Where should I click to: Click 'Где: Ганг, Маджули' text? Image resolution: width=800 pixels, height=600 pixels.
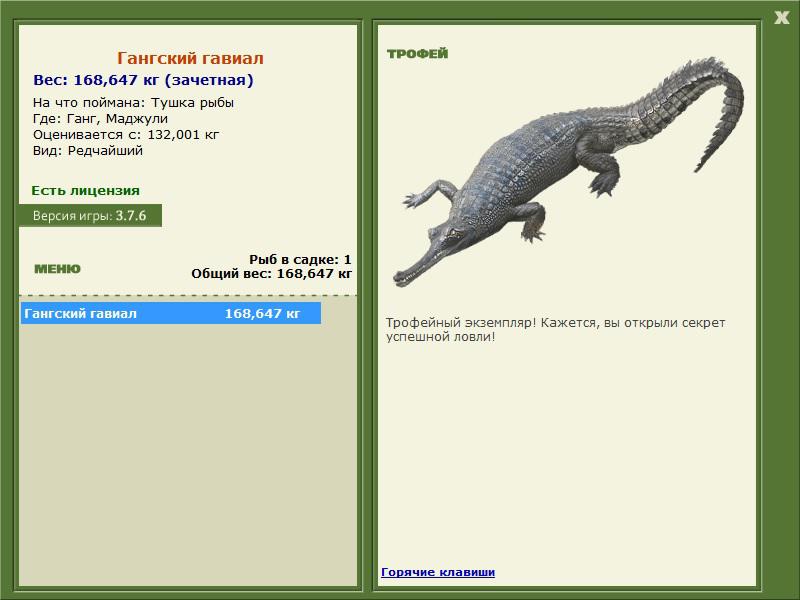[101, 118]
